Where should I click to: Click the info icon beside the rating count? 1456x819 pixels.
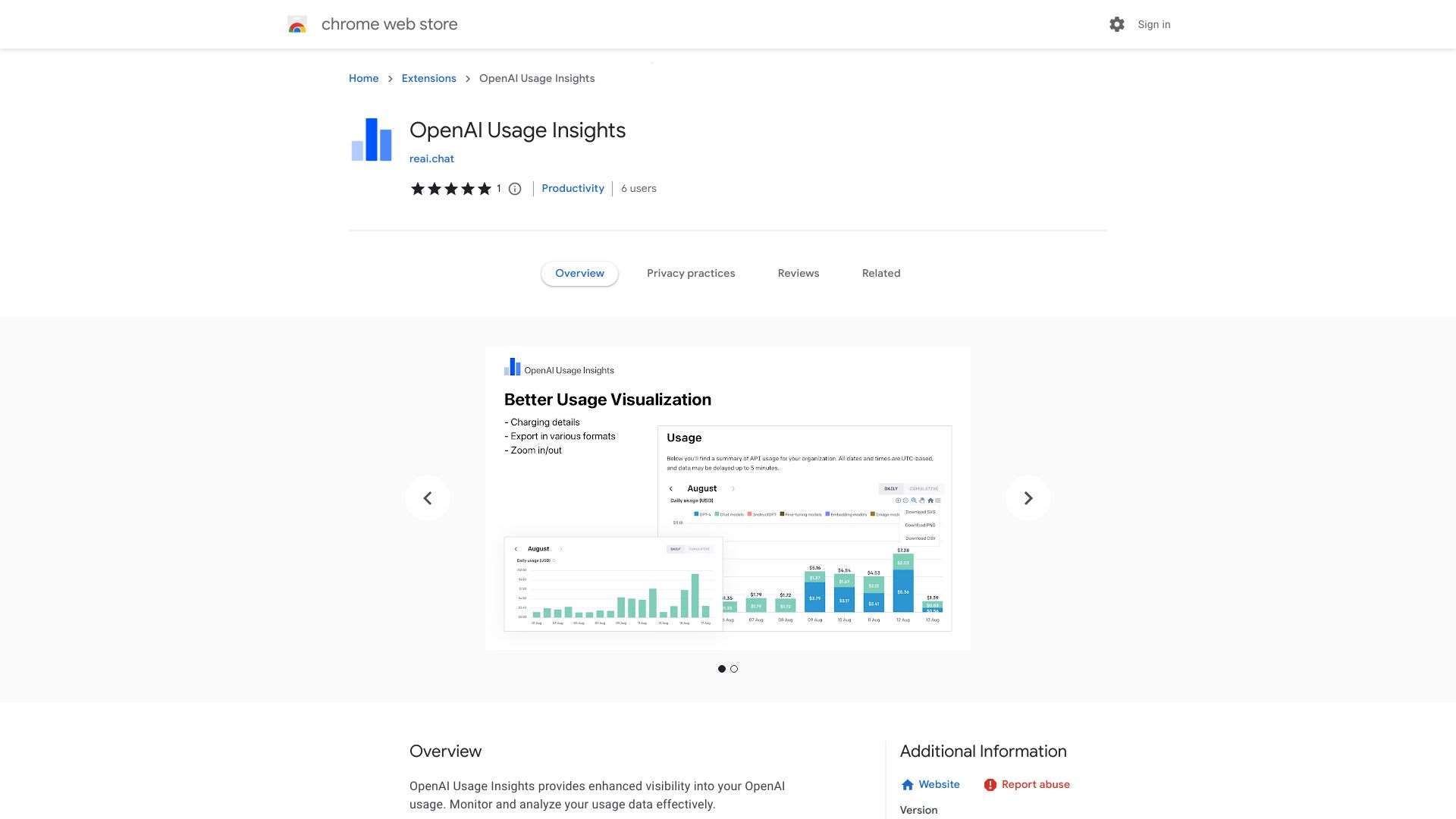pos(515,189)
